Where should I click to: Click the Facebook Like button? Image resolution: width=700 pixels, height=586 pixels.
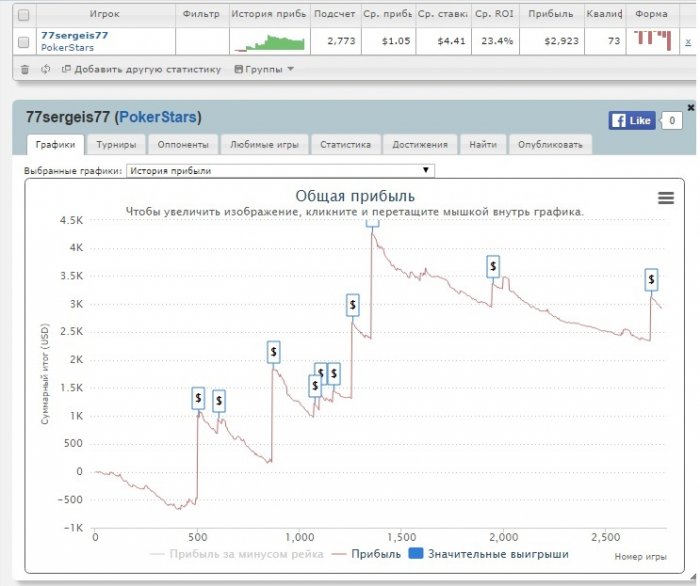pos(632,121)
